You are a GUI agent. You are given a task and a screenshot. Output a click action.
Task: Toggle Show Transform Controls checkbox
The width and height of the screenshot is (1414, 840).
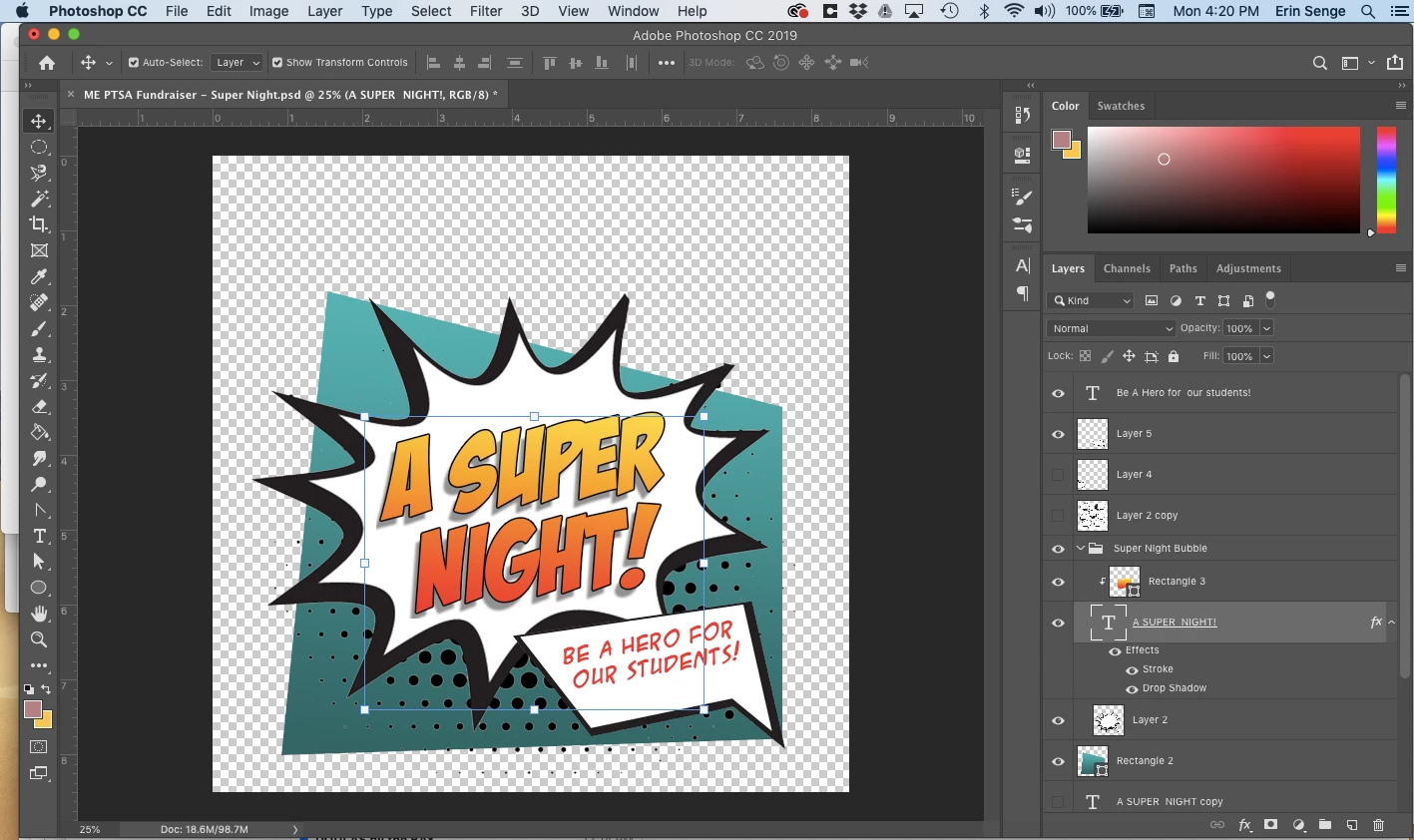277,62
